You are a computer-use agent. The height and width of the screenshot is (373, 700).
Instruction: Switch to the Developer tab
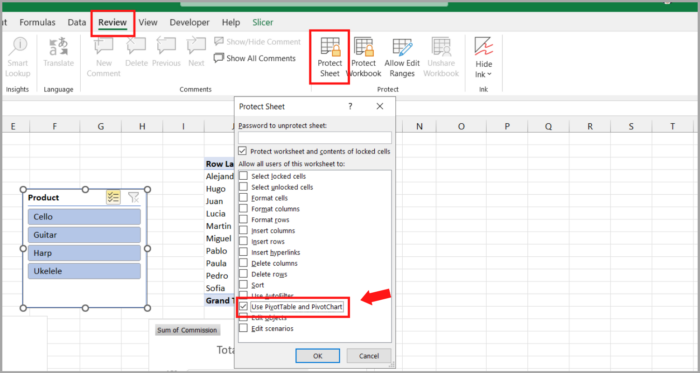[x=189, y=22]
